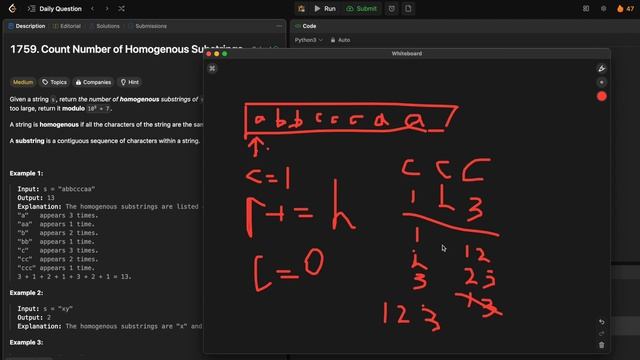Image resolution: width=640 pixels, height=360 pixels.
Task: Start the timer alarm clock icon
Action: (391, 9)
